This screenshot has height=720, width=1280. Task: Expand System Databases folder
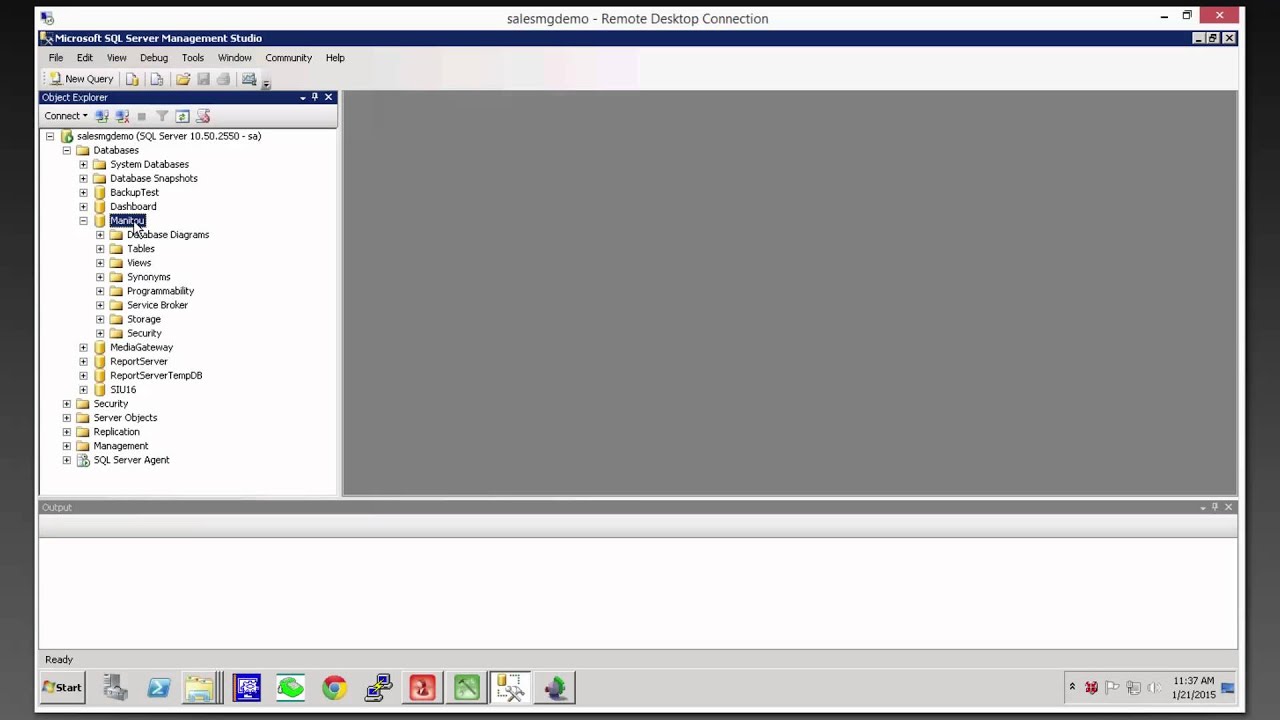pyautogui.click(x=84, y=164)
